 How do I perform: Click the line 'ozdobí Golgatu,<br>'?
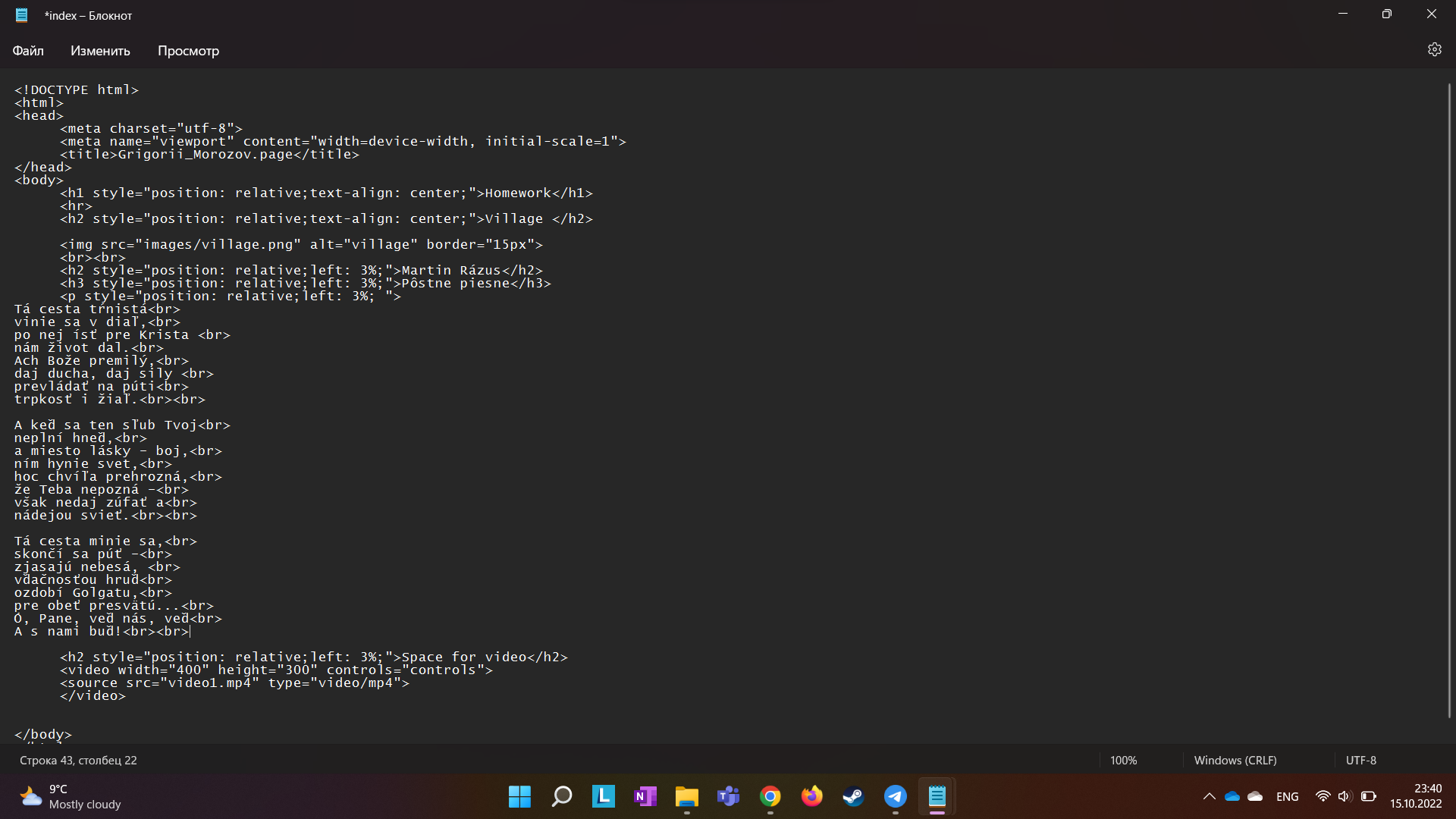tap(93, 592)
